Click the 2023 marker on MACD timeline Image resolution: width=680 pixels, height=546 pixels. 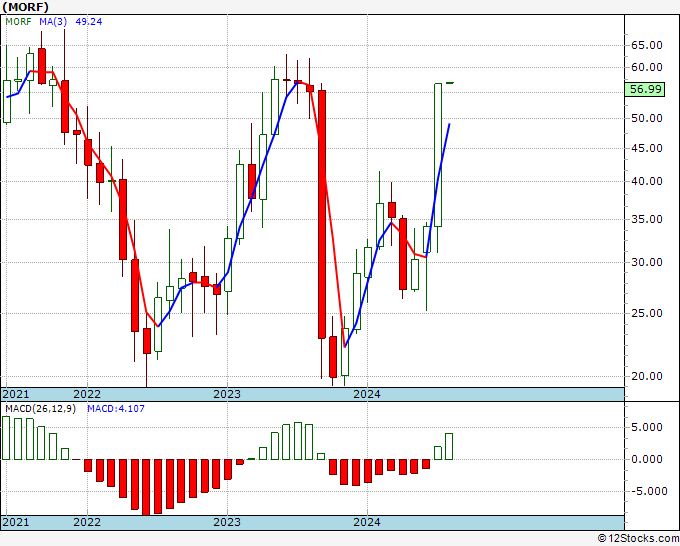pos(227,522)
